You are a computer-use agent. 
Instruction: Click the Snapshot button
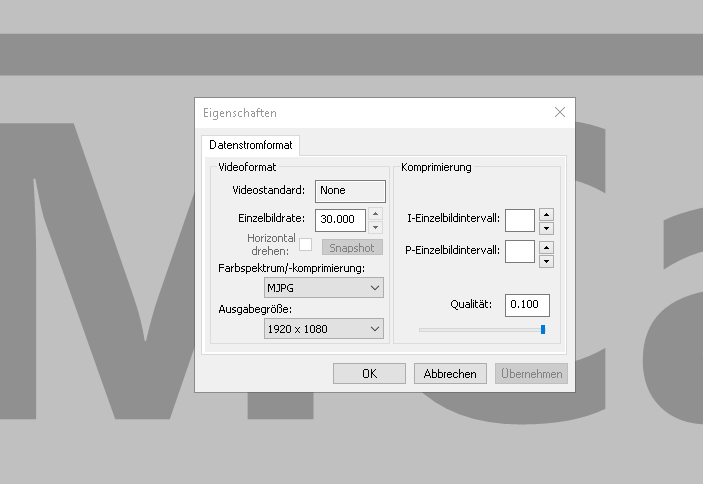click(x=352, y=247)
